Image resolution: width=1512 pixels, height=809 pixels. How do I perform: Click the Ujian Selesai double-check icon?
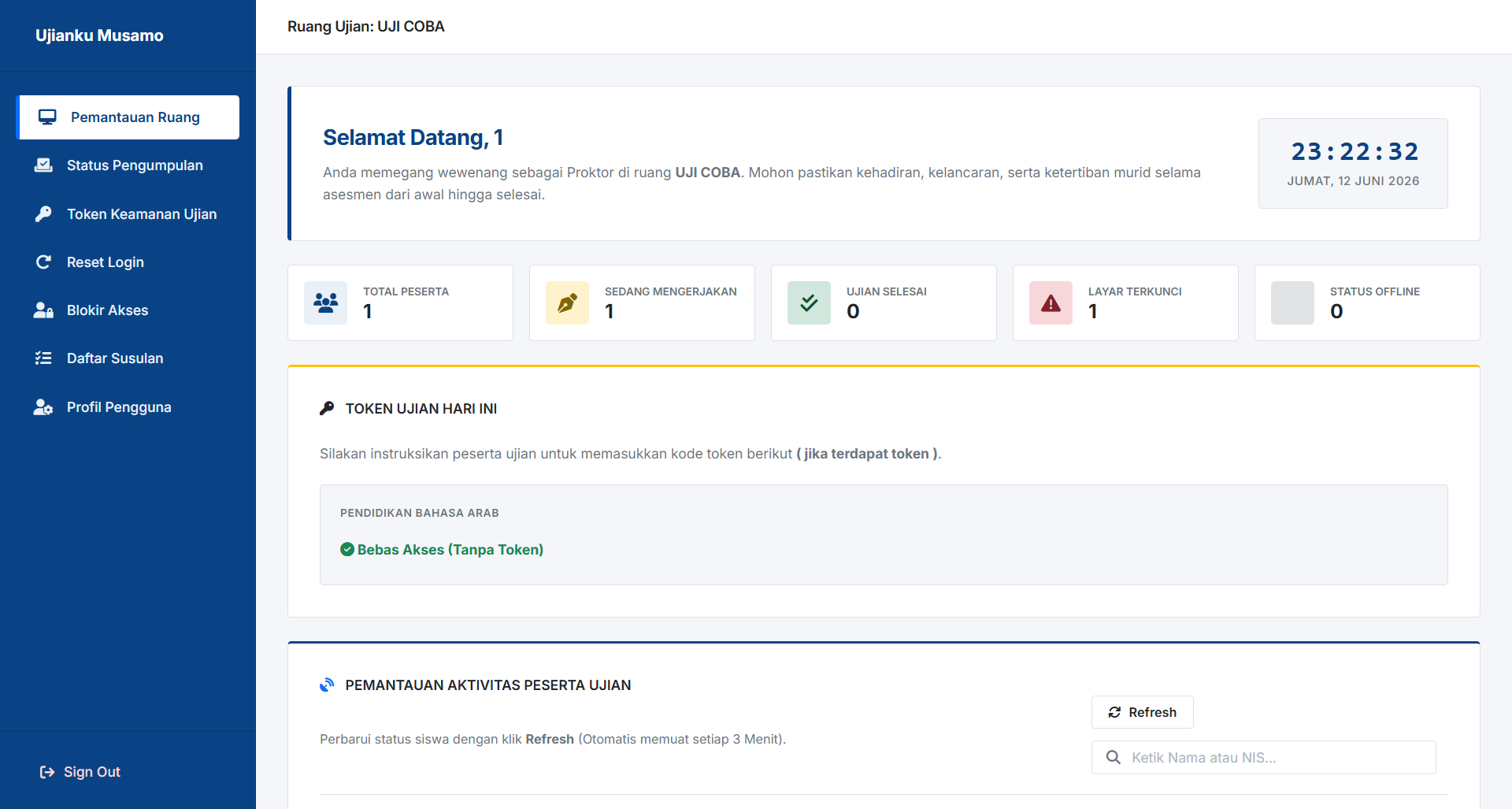pyautogui.click(x=809, y=302)
